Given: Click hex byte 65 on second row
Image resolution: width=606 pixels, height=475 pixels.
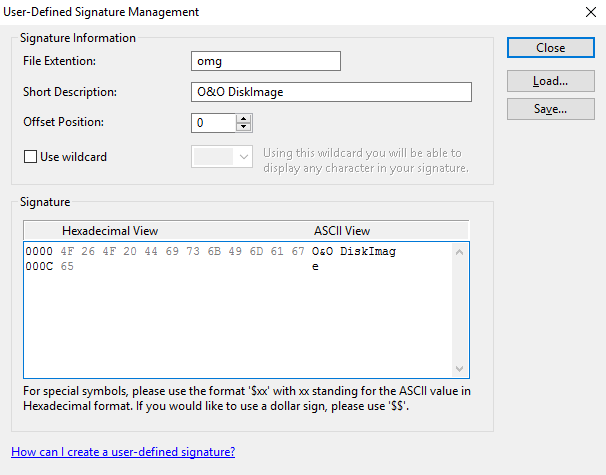Looking at the screenshot, I should tap(68, 267).
